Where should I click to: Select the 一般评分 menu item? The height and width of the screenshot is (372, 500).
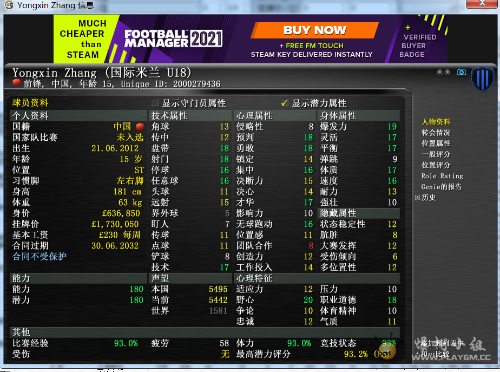[x=436, y=154]
